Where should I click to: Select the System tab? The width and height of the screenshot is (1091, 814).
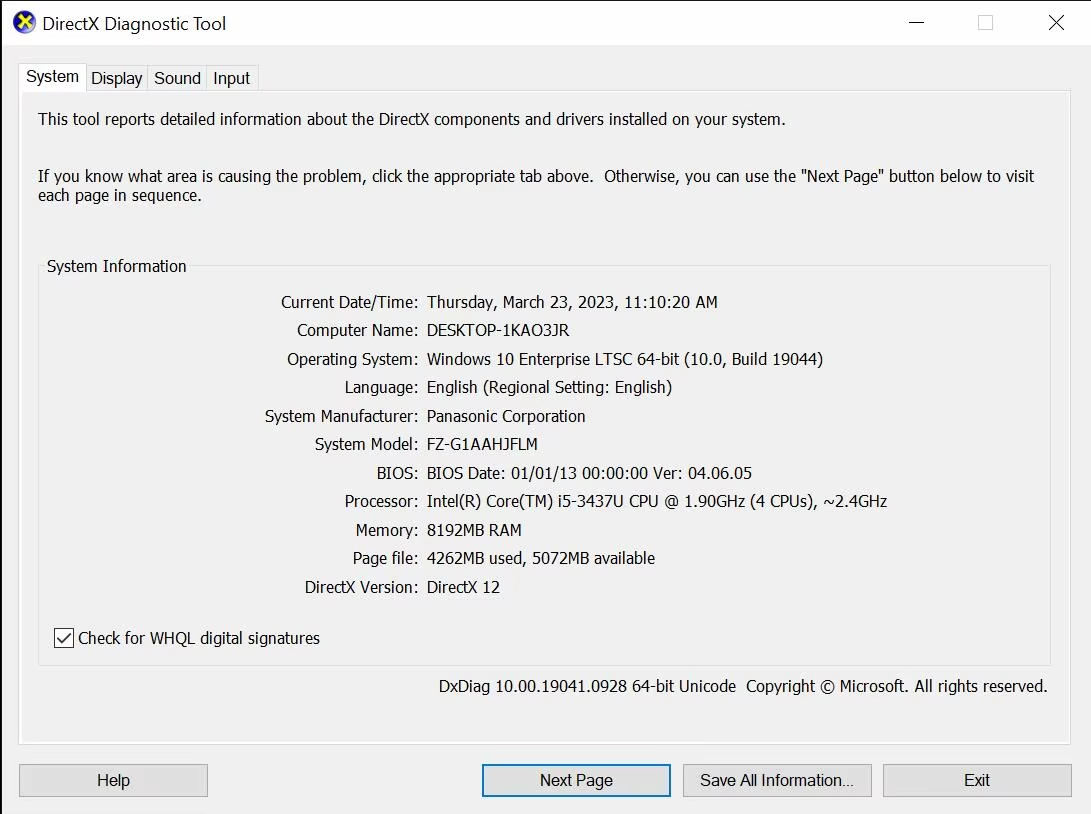[52, 77]
